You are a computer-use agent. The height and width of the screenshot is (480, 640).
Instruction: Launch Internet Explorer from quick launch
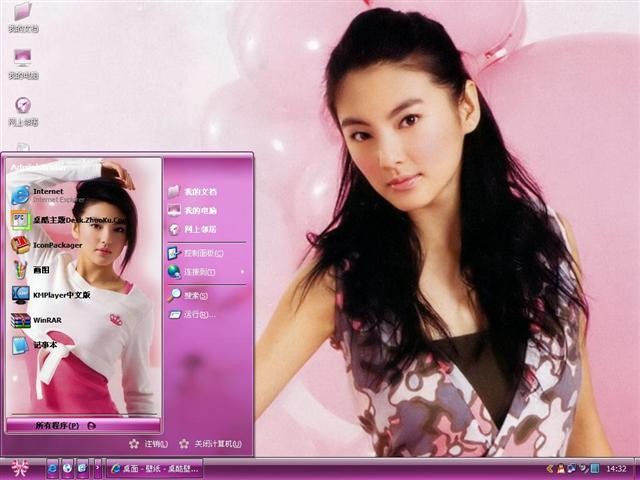pyautogui.click(x=53, y=468)
